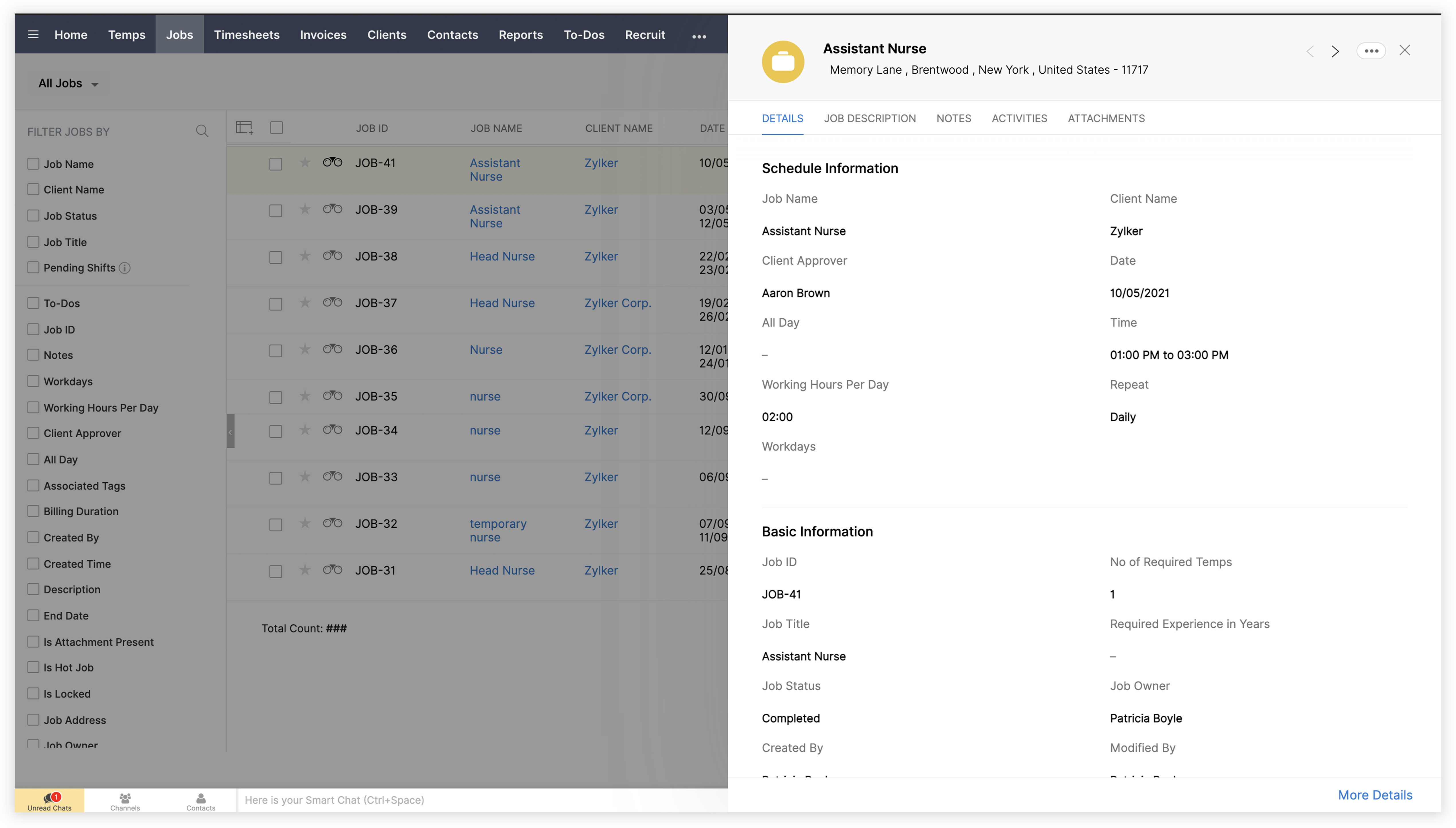
Task: Click the quick view binoculars for JOB-32
Action: 333,523
